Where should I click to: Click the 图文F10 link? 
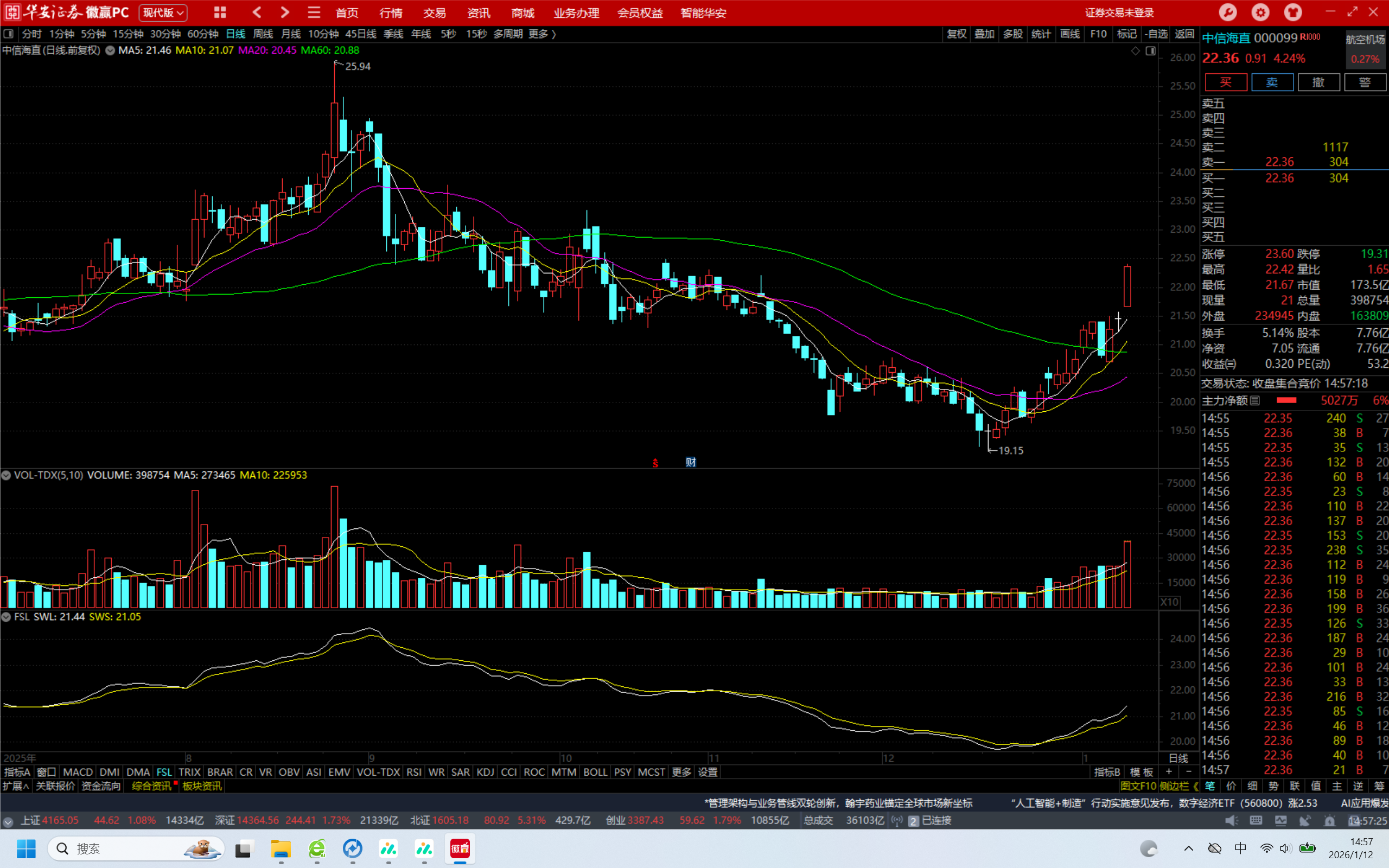pyautogui.click(x=1138, y=786)
